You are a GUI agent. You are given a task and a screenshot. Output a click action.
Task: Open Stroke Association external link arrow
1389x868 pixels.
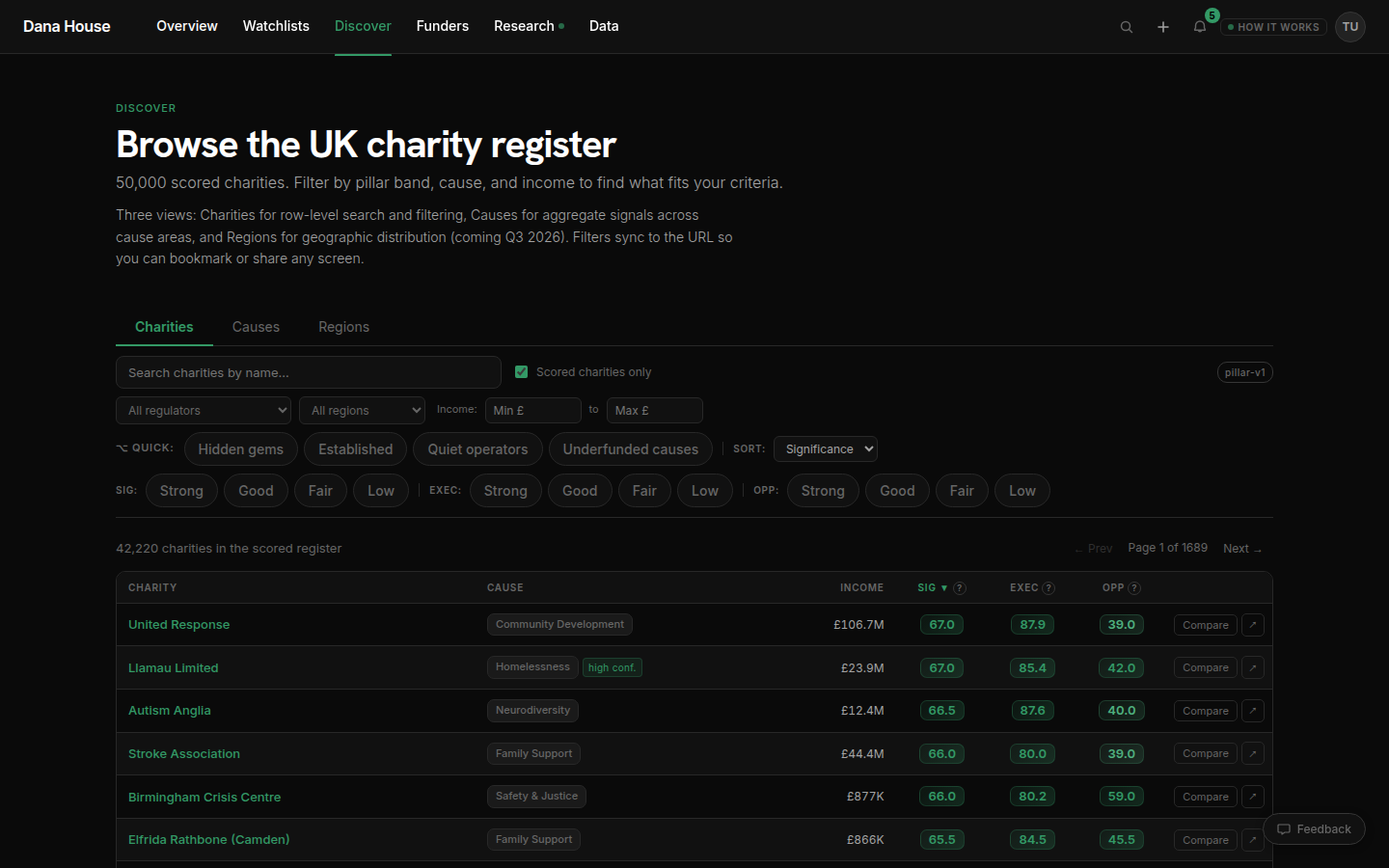(x=1253, y=753)
